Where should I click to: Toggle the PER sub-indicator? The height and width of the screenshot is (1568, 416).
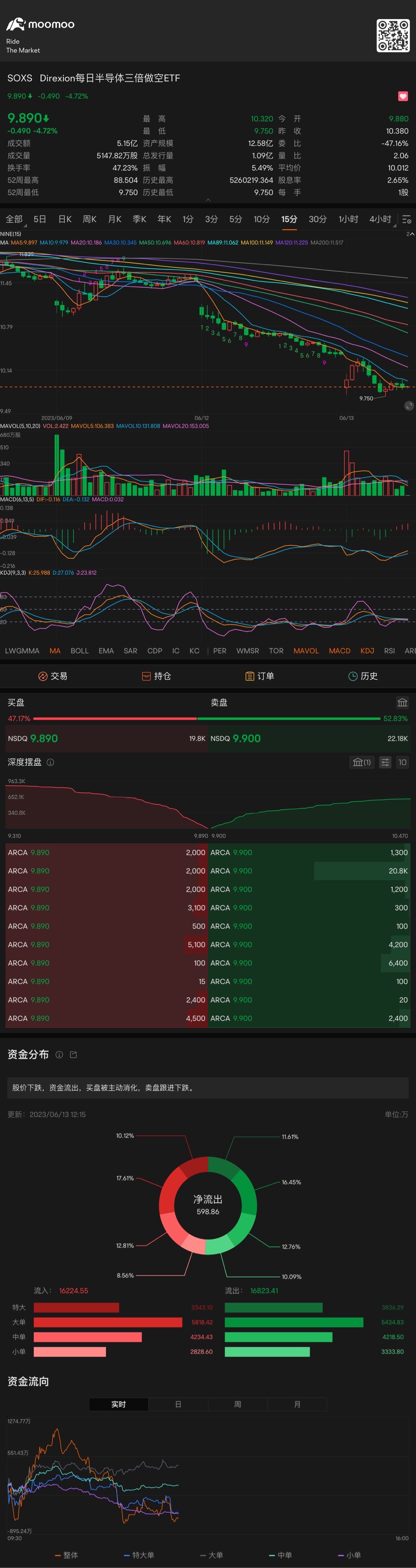[220, 651]
